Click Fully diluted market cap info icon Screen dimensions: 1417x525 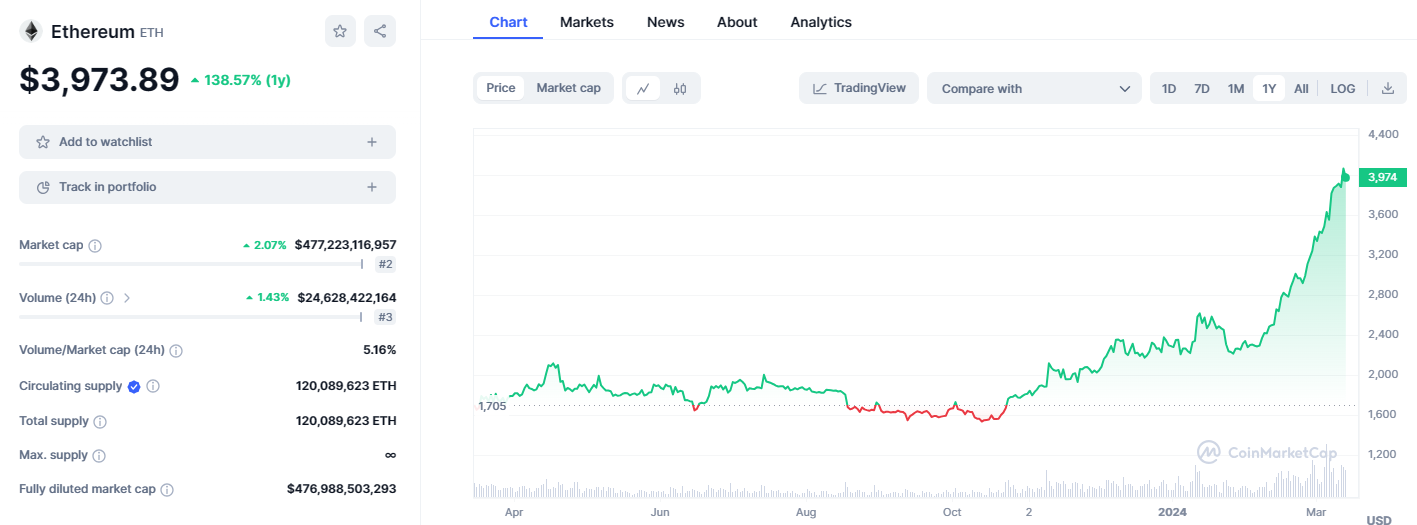coord(167,490)
